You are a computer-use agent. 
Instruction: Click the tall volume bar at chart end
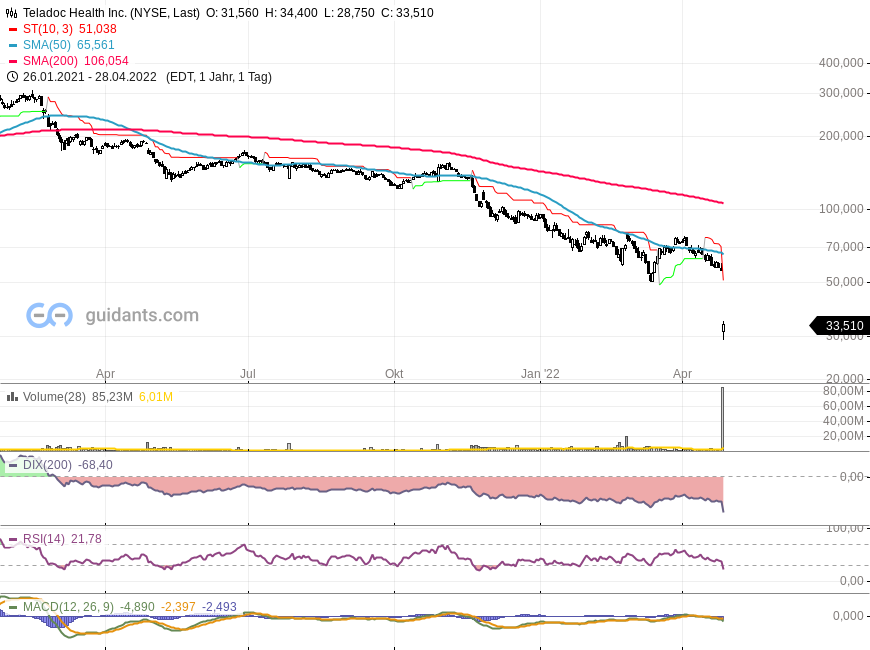click(722, 419)
